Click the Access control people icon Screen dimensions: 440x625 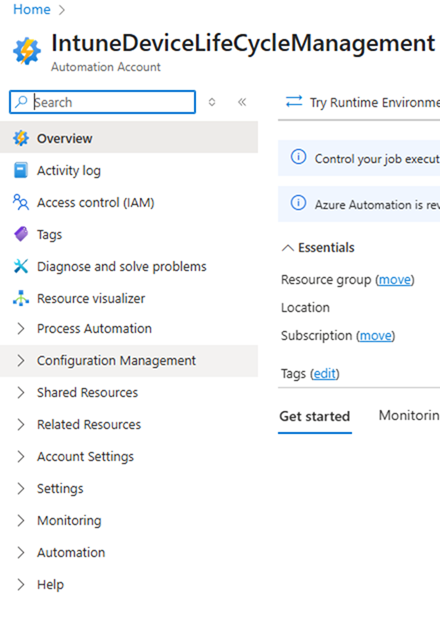coord(21,202)
